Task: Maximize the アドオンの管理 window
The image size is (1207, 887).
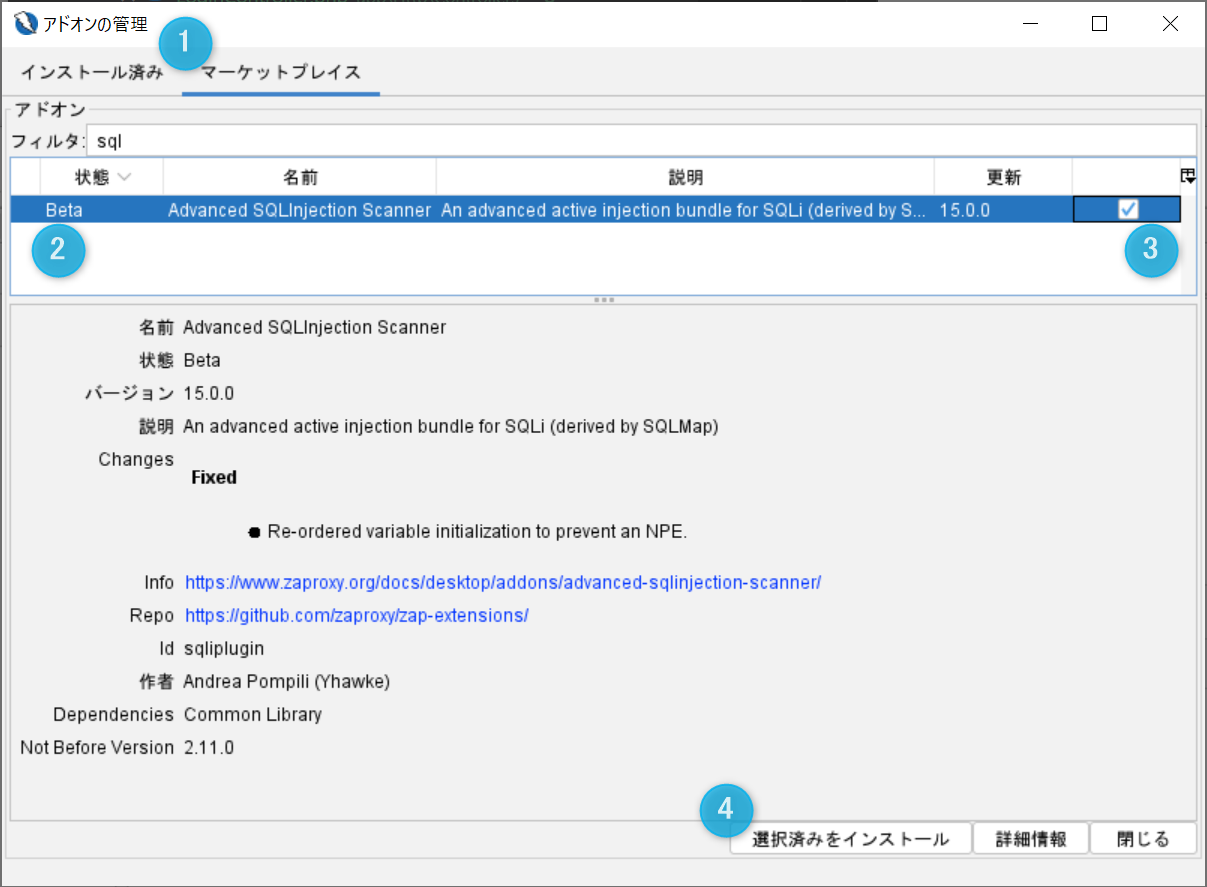Action: click(1099, 24)
